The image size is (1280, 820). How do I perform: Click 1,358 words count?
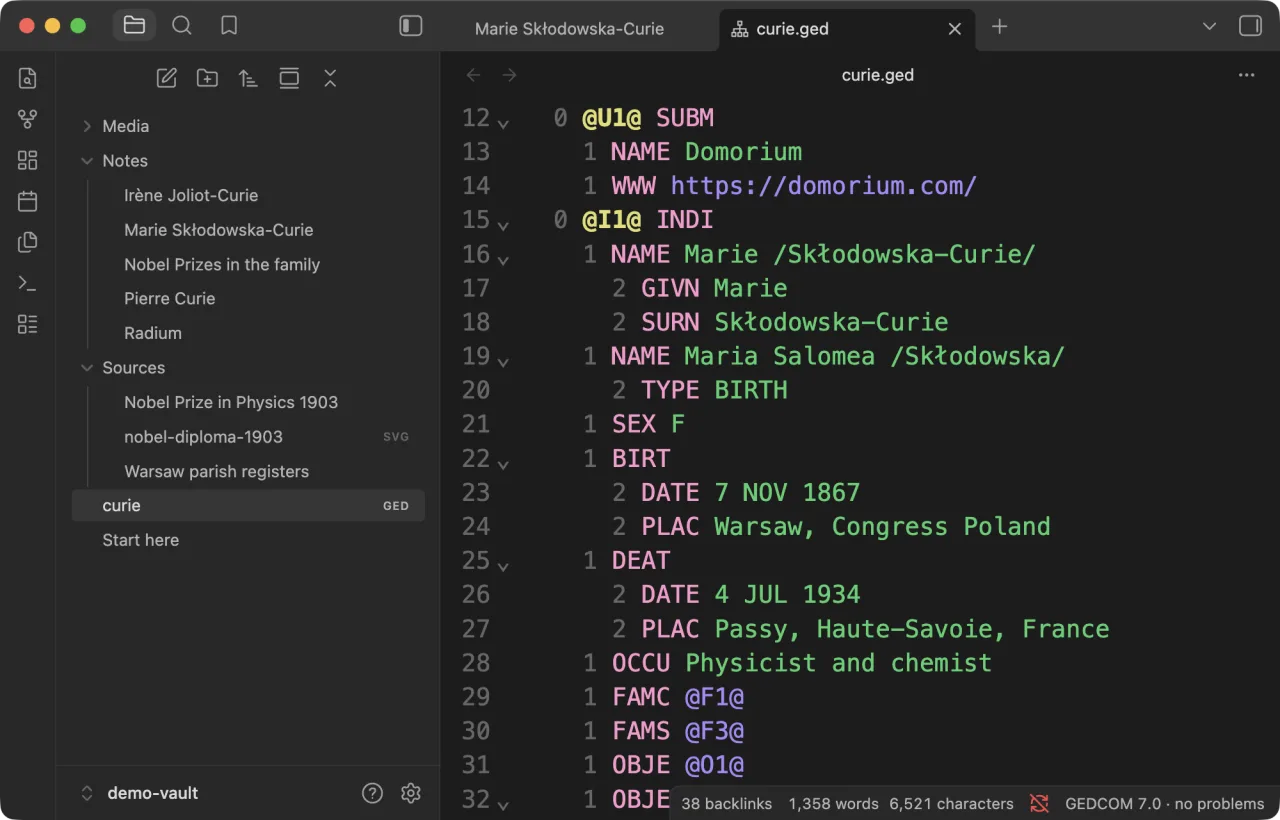[833, 803]
